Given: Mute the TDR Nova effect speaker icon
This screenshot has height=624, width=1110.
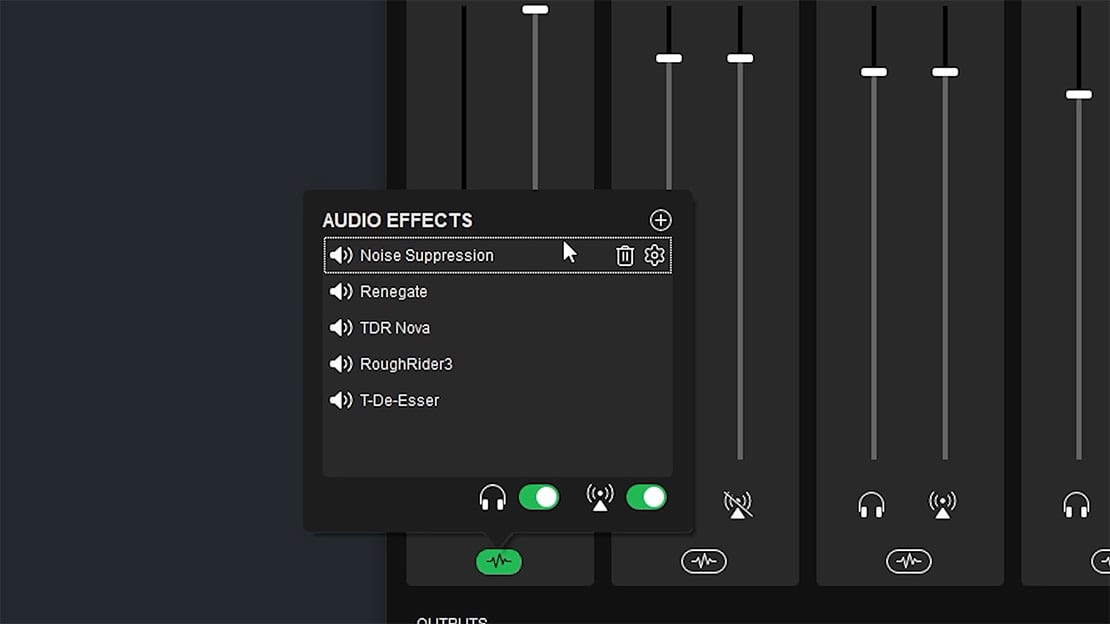Looking at the screenshot, I should point(341,327).
